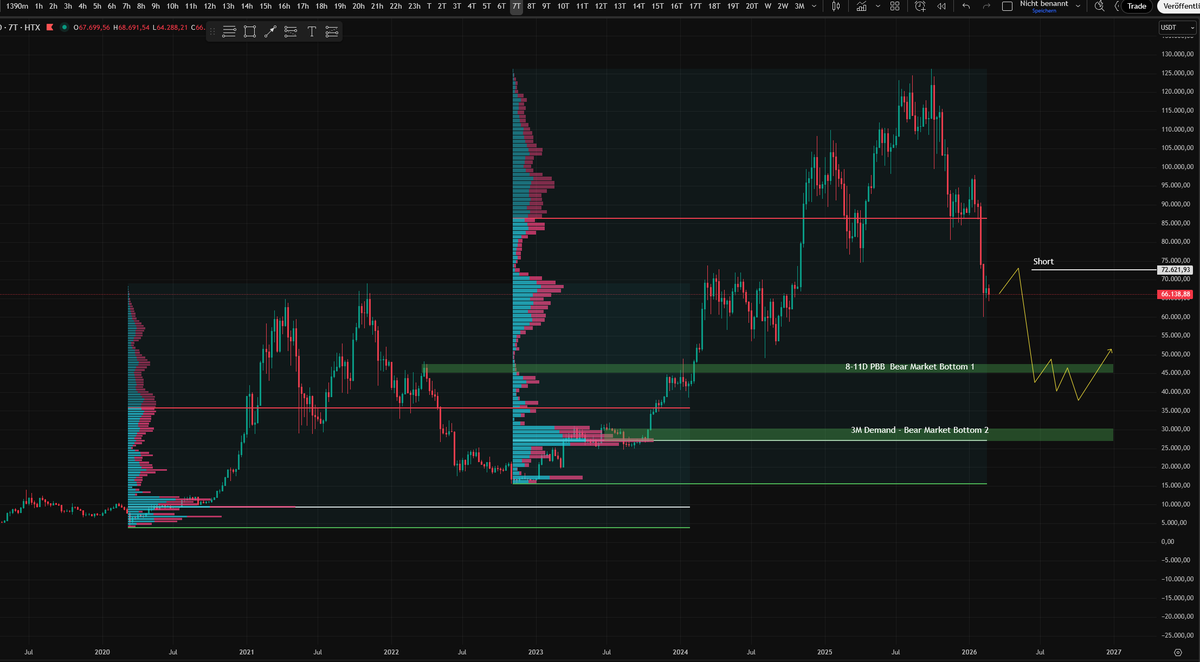Create an alert with the alarm-clock icon
1200x662 pixels.
pos(920,6)
